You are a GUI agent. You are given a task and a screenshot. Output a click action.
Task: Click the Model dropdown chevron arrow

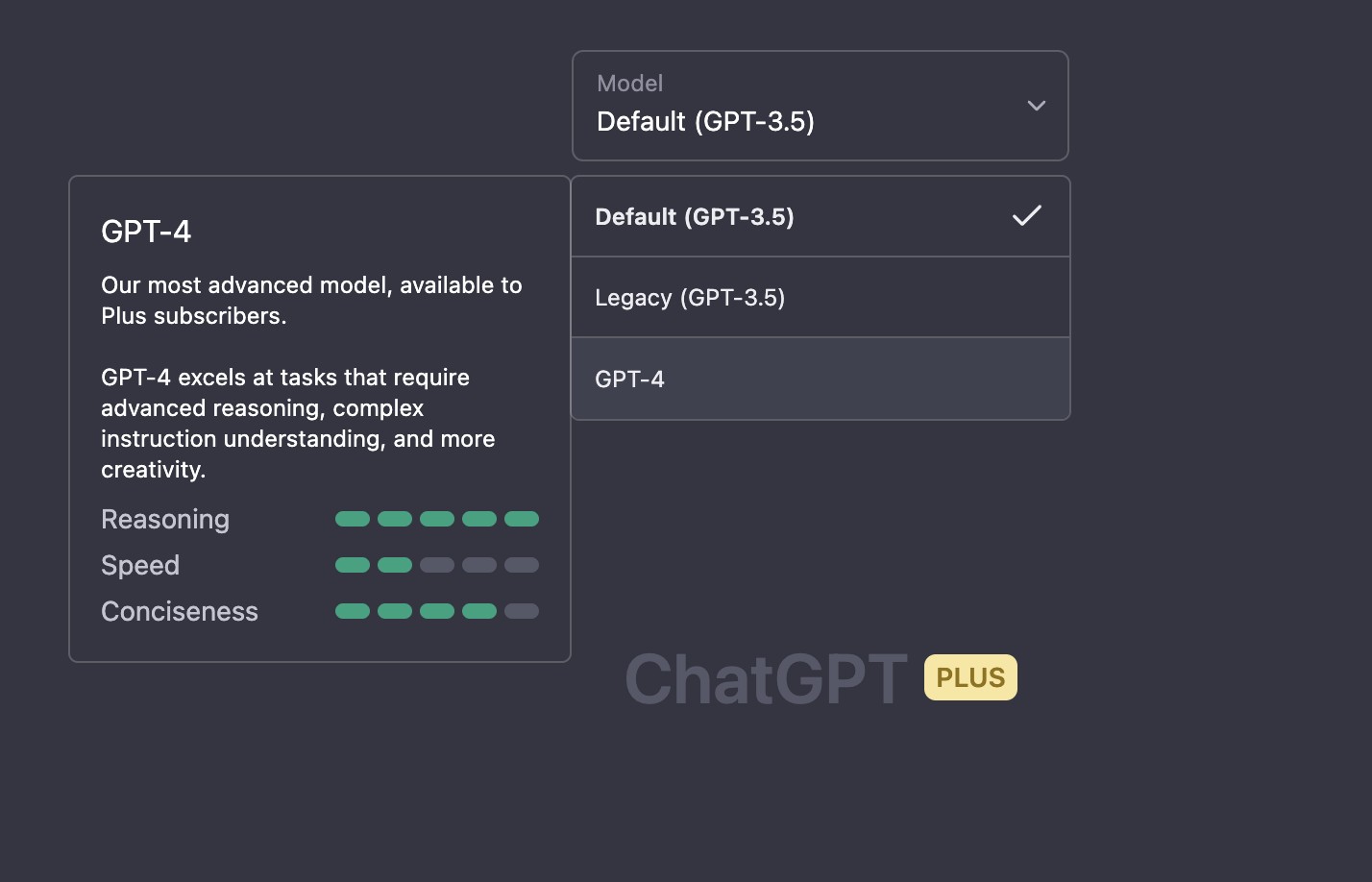[x=1036, y=106]
